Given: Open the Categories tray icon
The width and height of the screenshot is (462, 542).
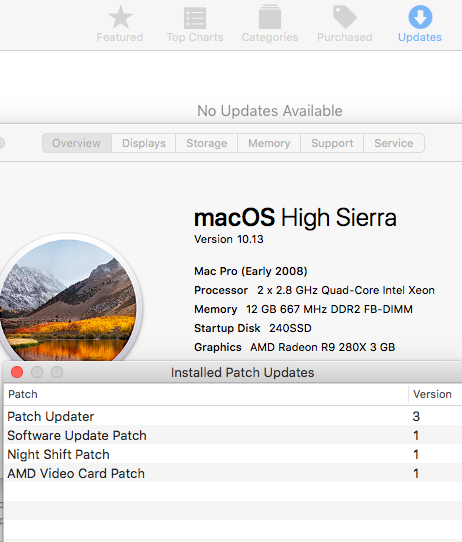Looking at the screenshot, I should pyautogui.click(x=270, y=17).
